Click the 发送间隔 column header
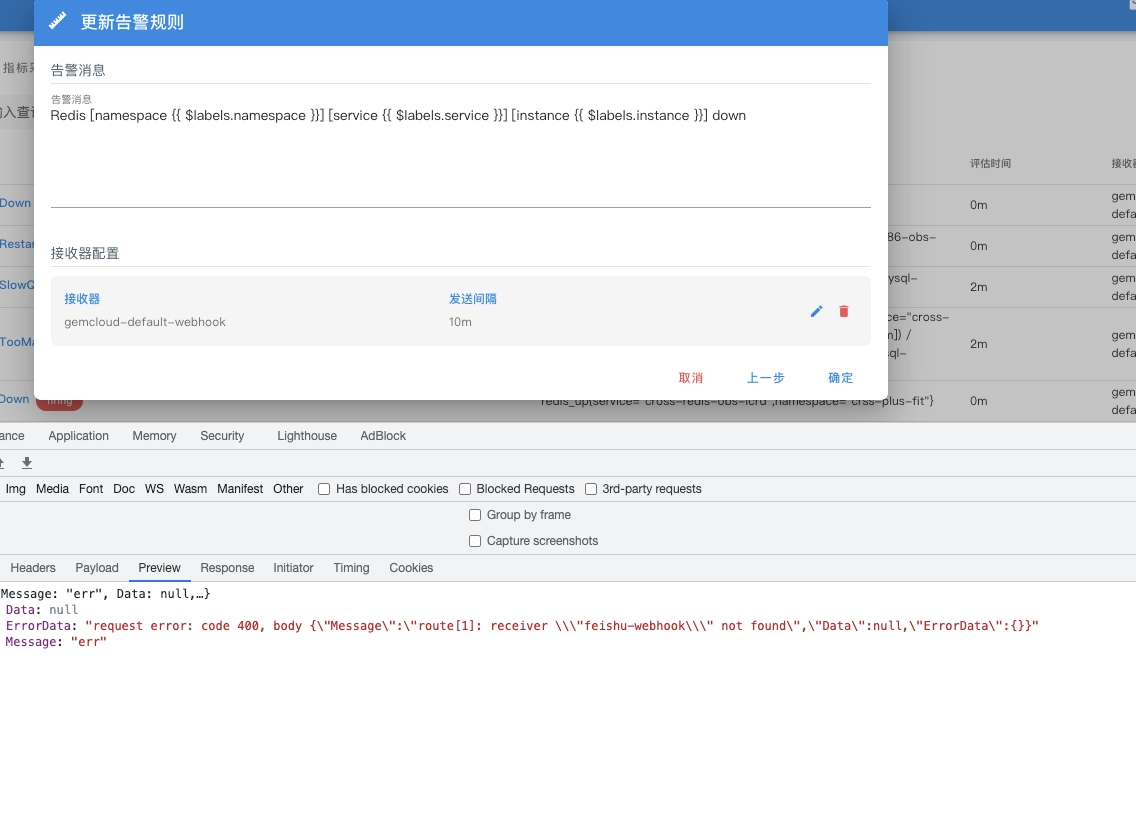Image resolution: width=1136 pixels, height=840 pixels. [472, 299]
